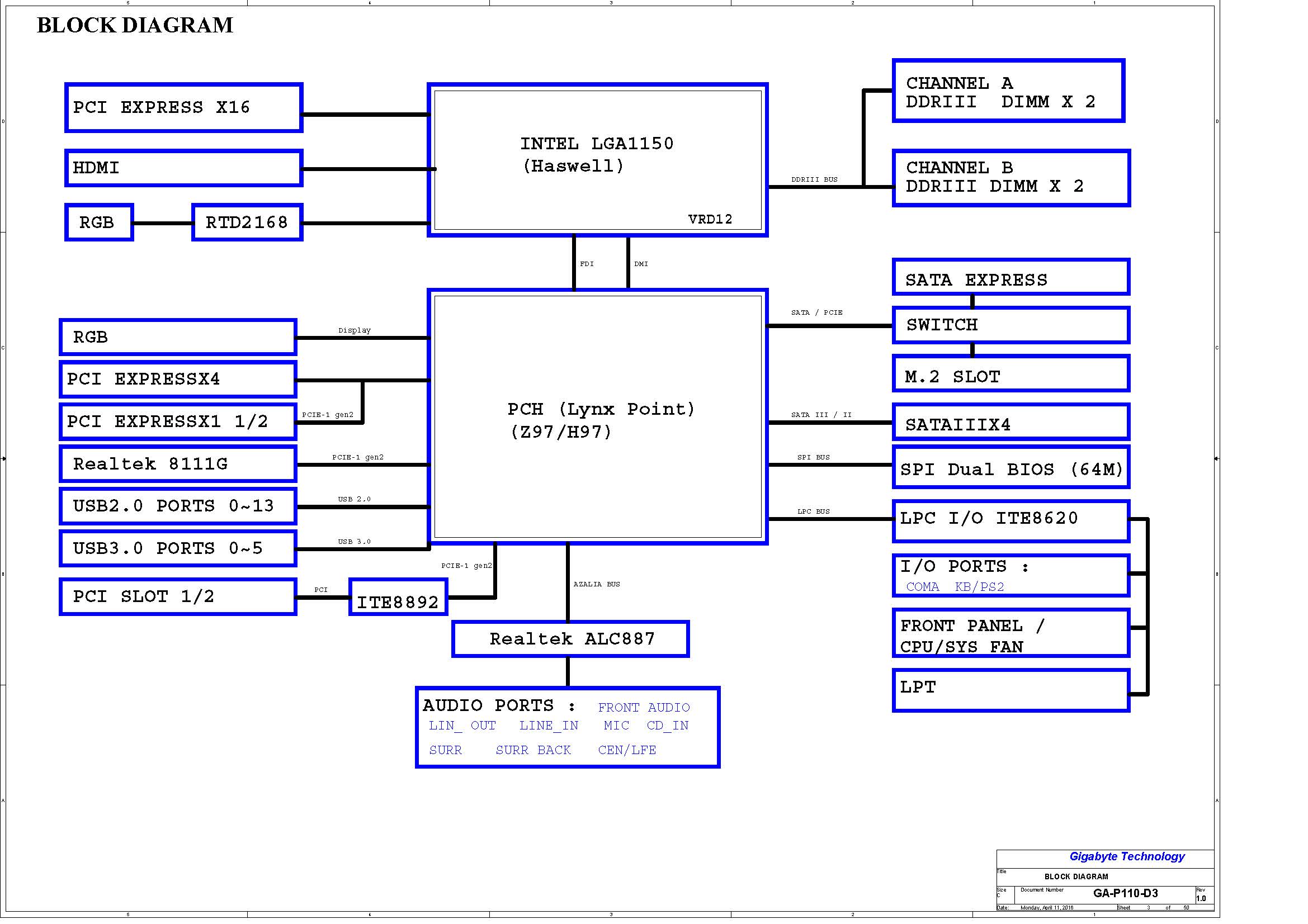Viewport: 1308px width, 924px height.
Task: Click the Realtek ALC887 audio codec box
Action: point(570,639)
